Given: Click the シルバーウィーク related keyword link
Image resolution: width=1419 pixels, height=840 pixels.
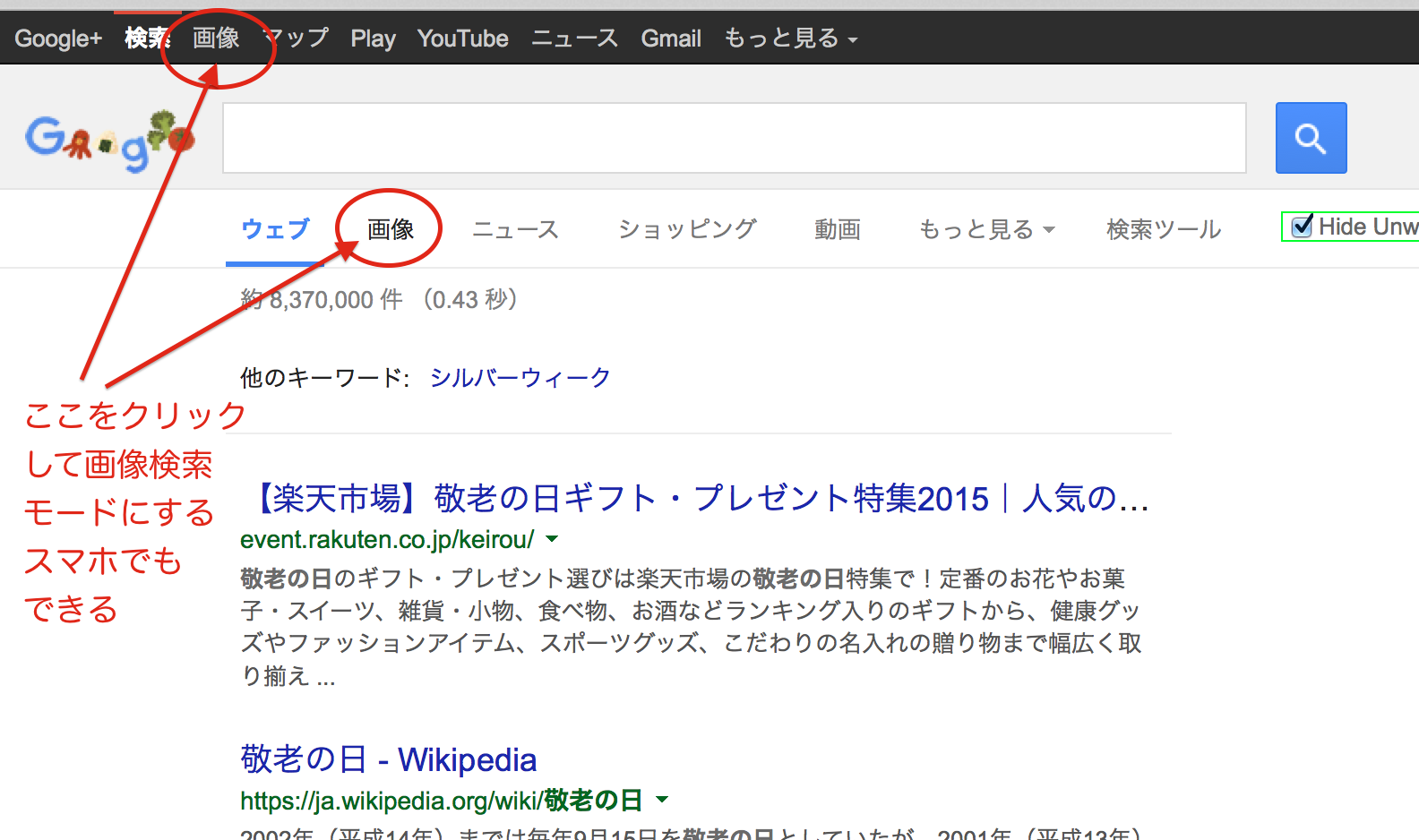Looking at the screenshot, I should click(x=520, y=377).
